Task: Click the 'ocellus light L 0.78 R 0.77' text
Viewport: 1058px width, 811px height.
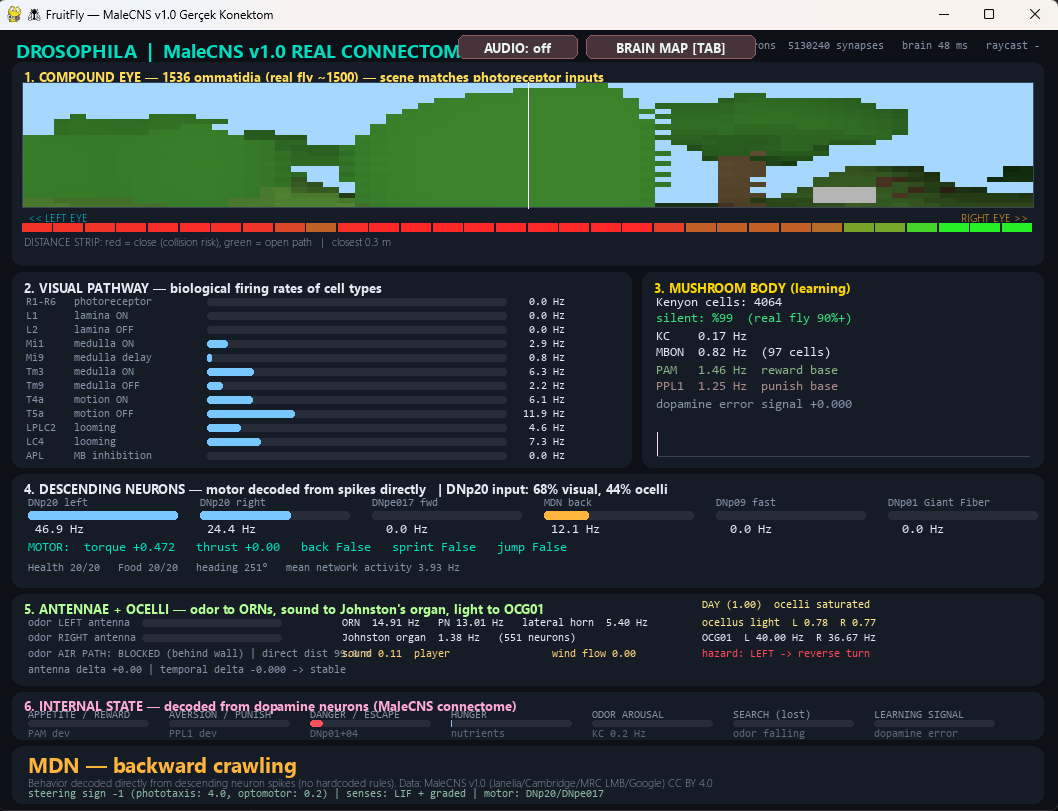Action: coord(789,623)
